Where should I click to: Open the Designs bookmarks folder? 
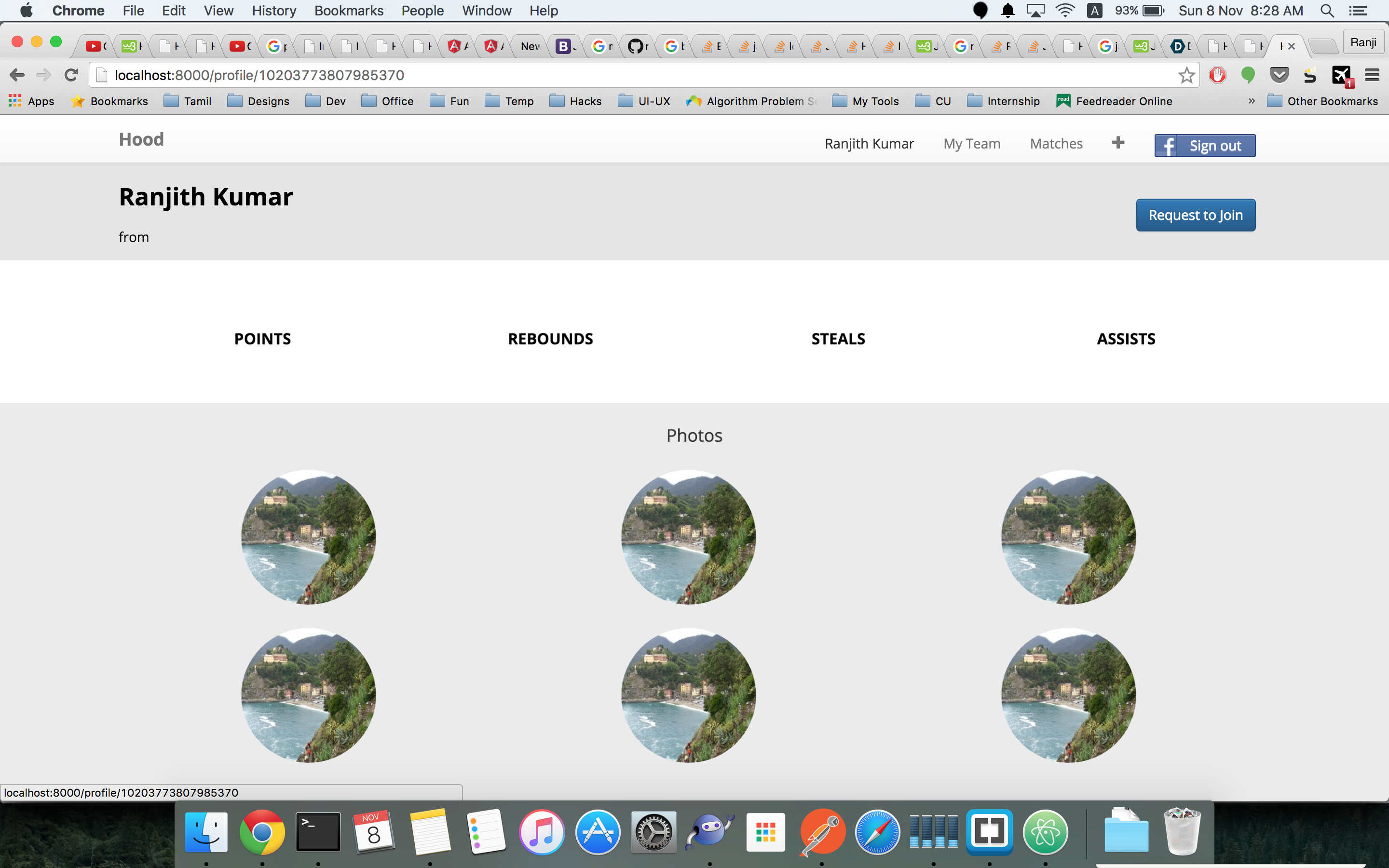point(259,101)
